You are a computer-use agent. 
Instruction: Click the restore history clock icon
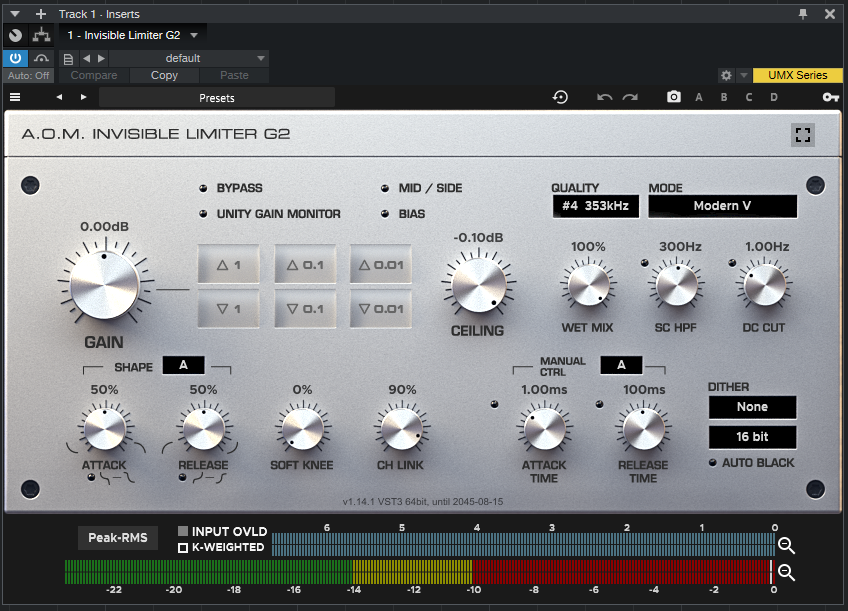tap(560, 97)
